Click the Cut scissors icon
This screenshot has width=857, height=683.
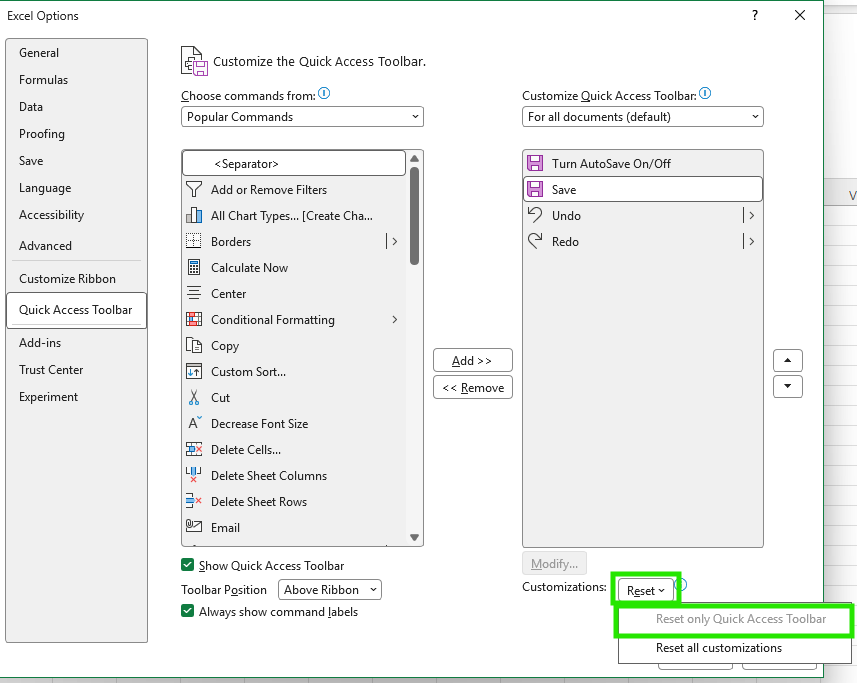(193, 397)
